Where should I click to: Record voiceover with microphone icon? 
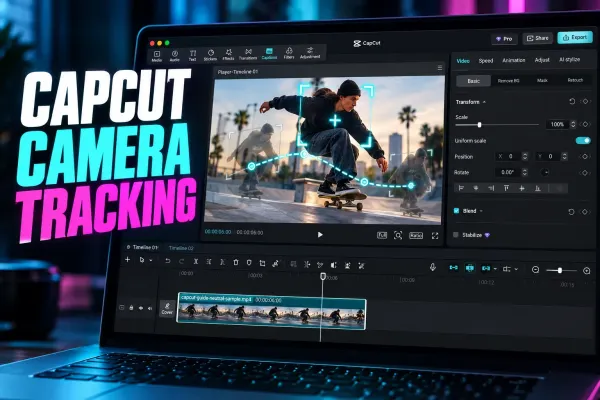coord(433,267)
